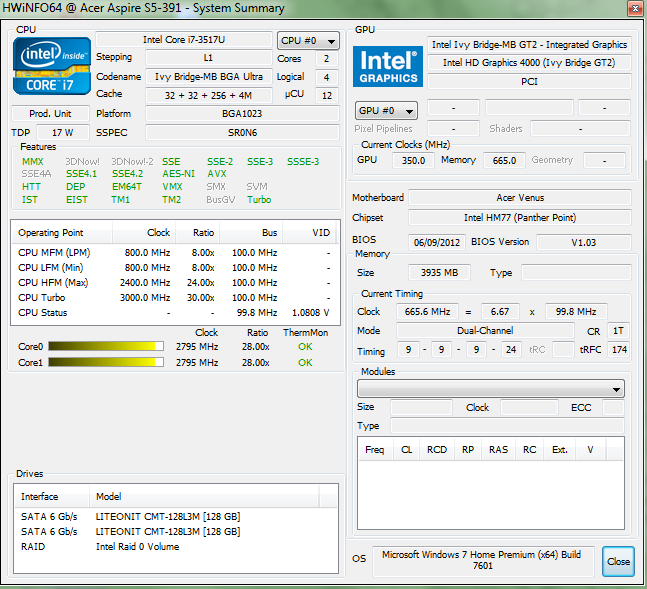Click the Core0 usage bar

click(x=106, y=346)
